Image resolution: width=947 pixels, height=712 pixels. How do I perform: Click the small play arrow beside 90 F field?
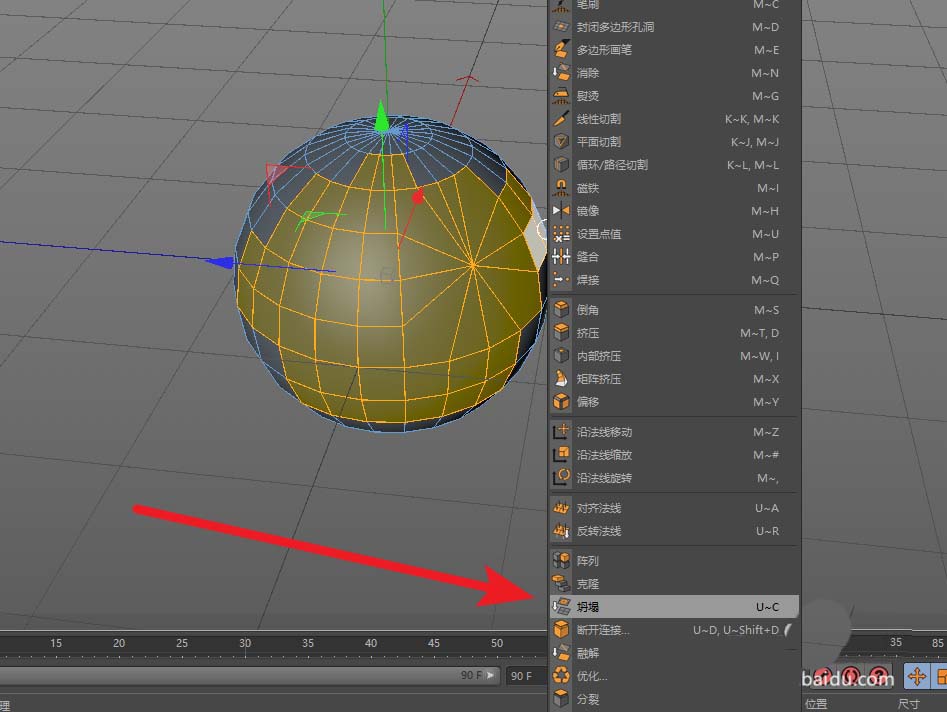[x=488, y=675]
